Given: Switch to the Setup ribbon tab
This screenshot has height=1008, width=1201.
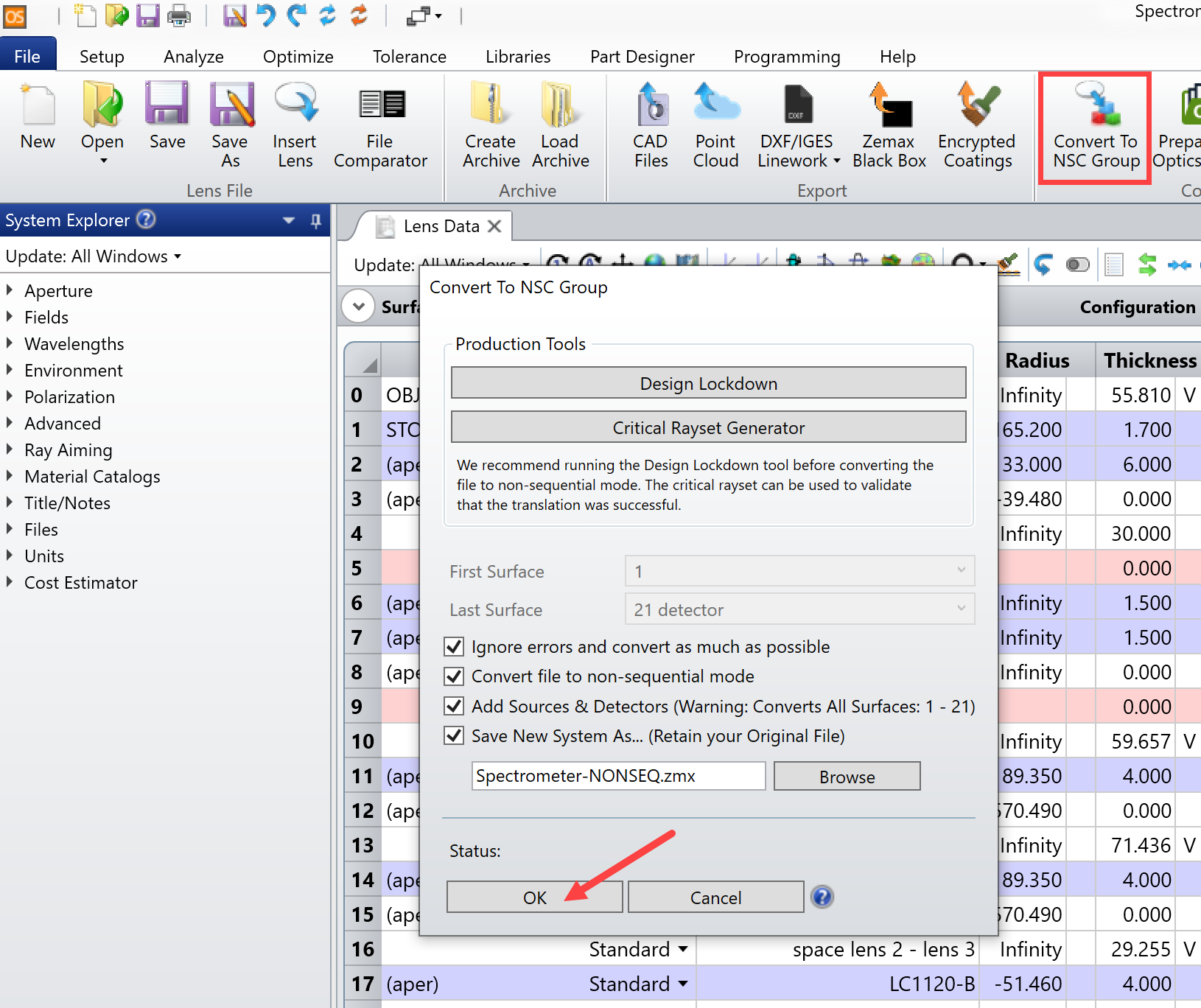Looking at the screenshot, I should coord(102,57).
